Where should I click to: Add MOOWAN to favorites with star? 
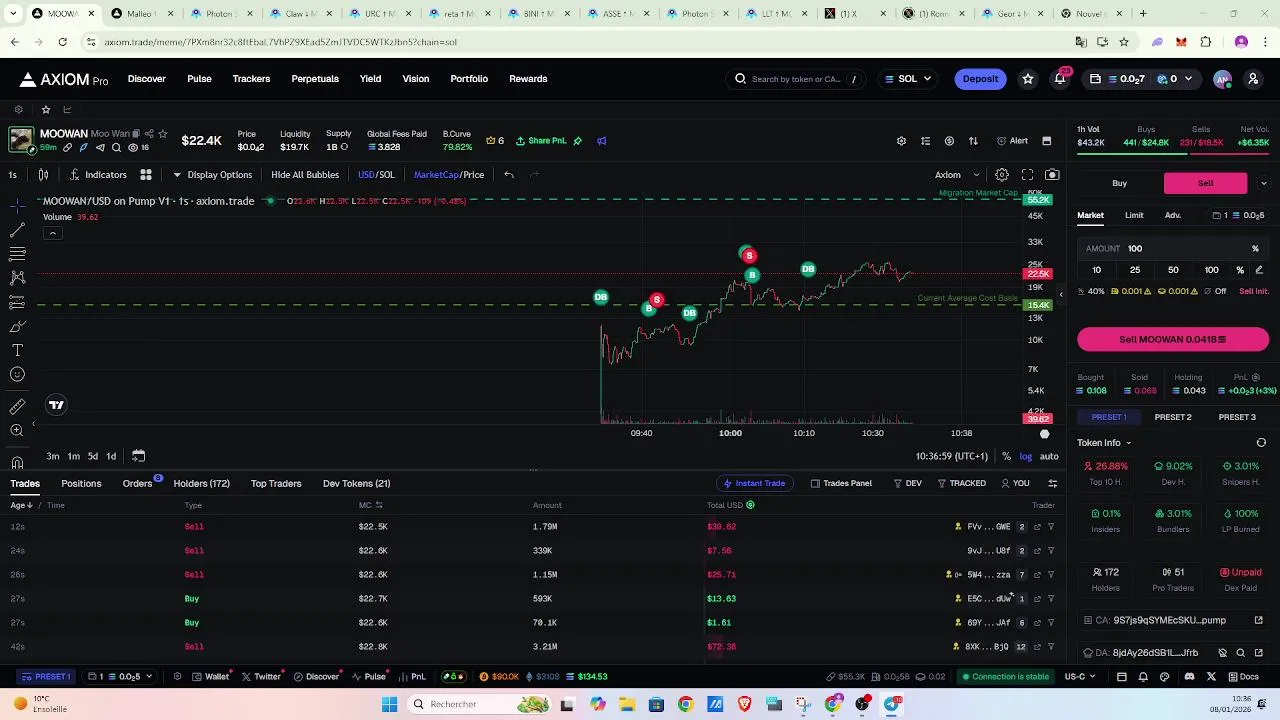click(162, 134)
